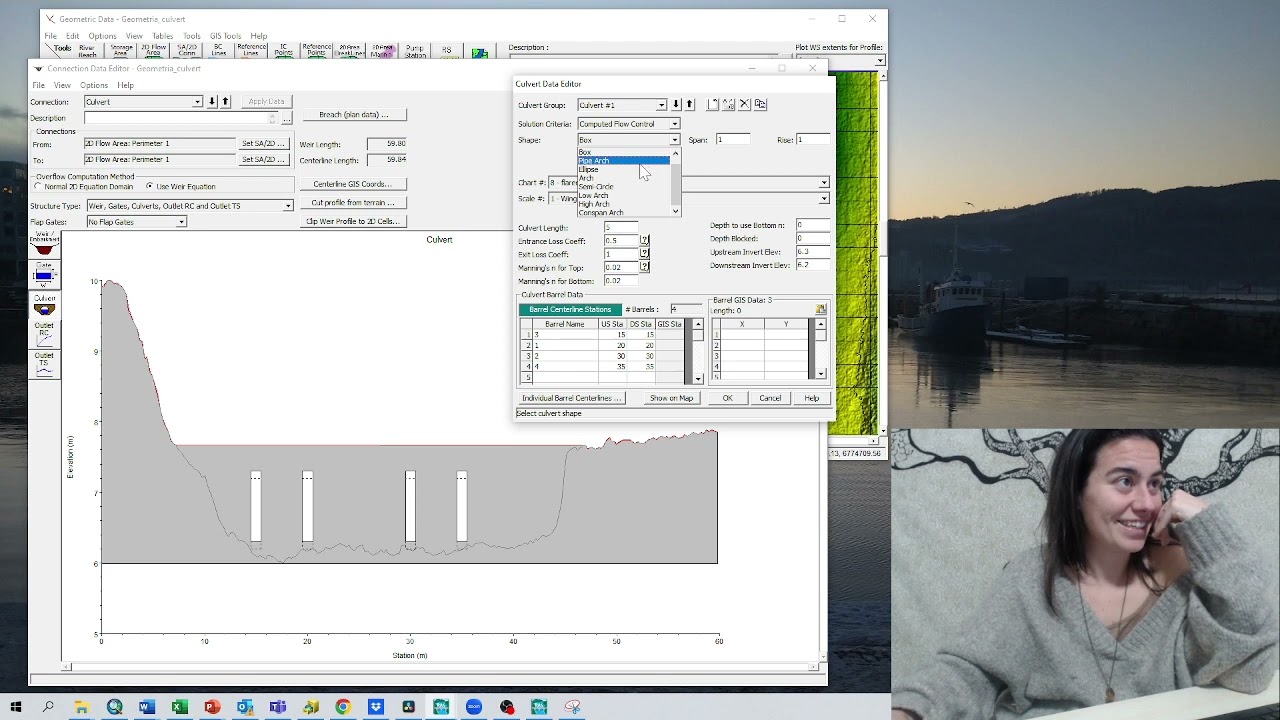Viewport: 1280px width, 720px height.
Task: Open the Weir / Embankment editor icon
Action: [44, 245]
